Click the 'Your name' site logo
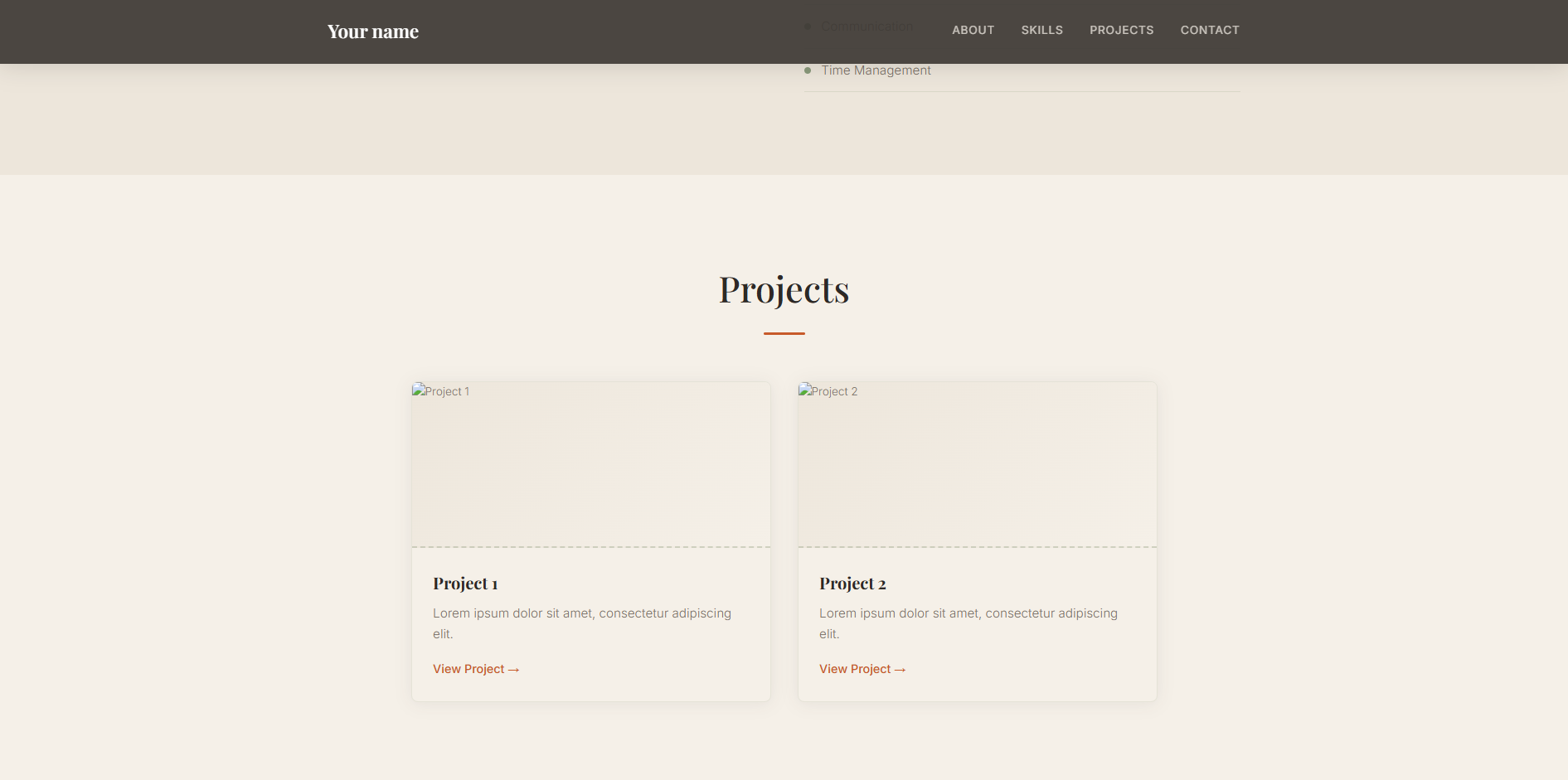This screenshot has height=780, width=1568. (372, 31)
